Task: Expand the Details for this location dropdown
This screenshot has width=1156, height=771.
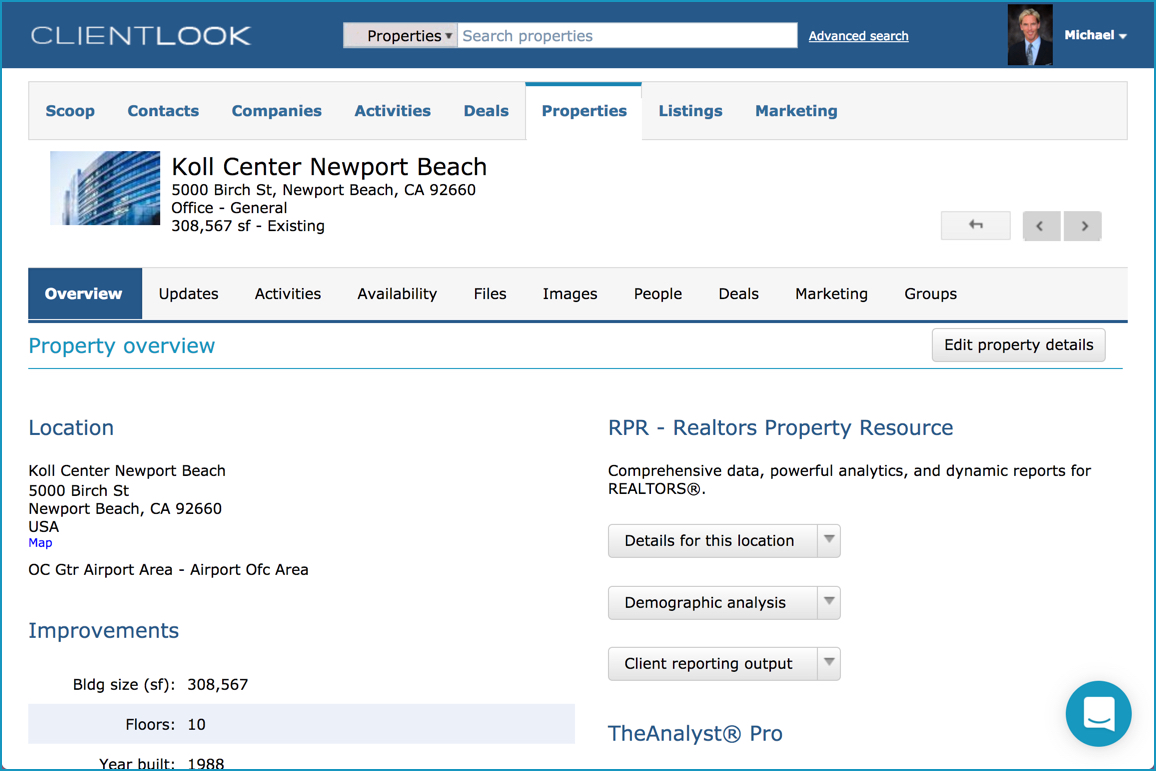Action: pos(829,540)
